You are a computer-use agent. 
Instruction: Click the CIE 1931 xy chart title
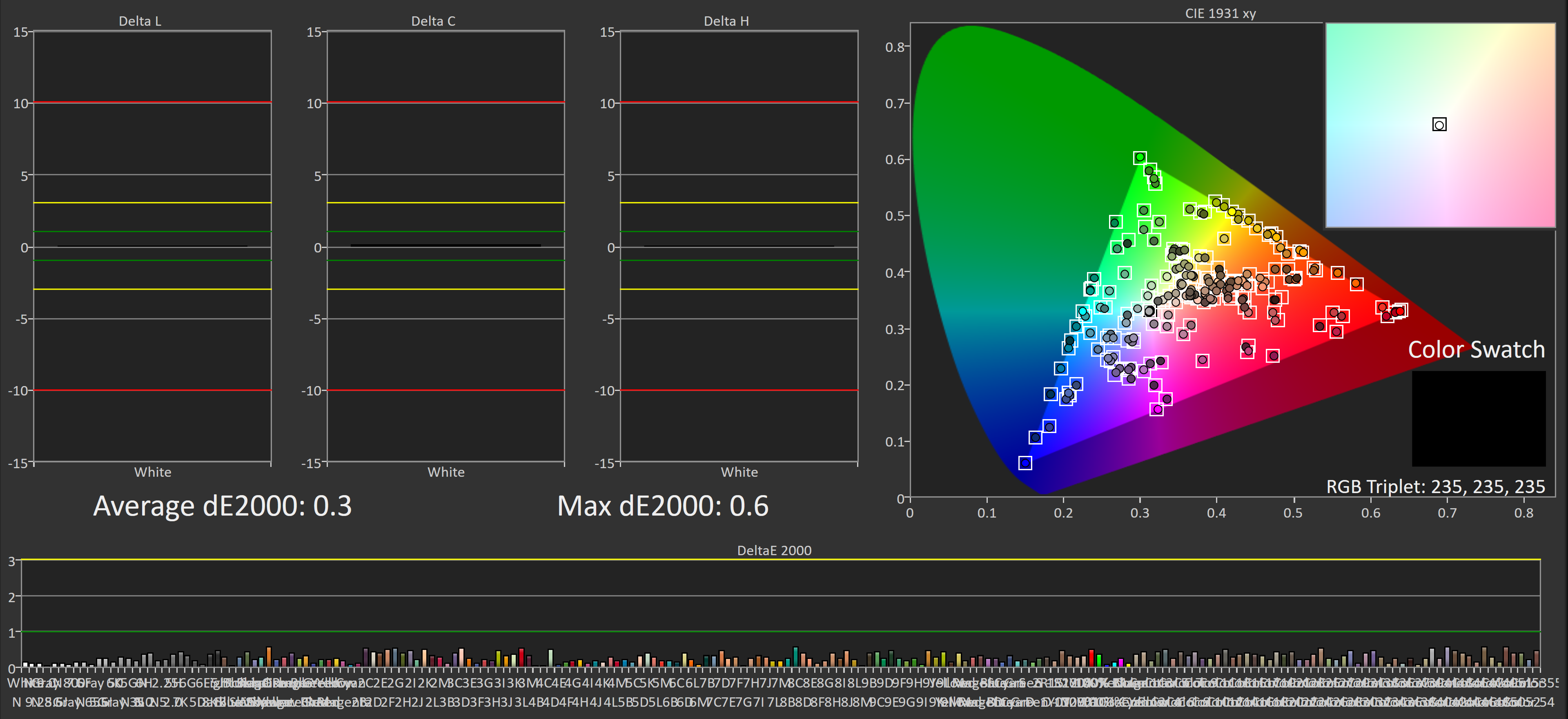1220,13
